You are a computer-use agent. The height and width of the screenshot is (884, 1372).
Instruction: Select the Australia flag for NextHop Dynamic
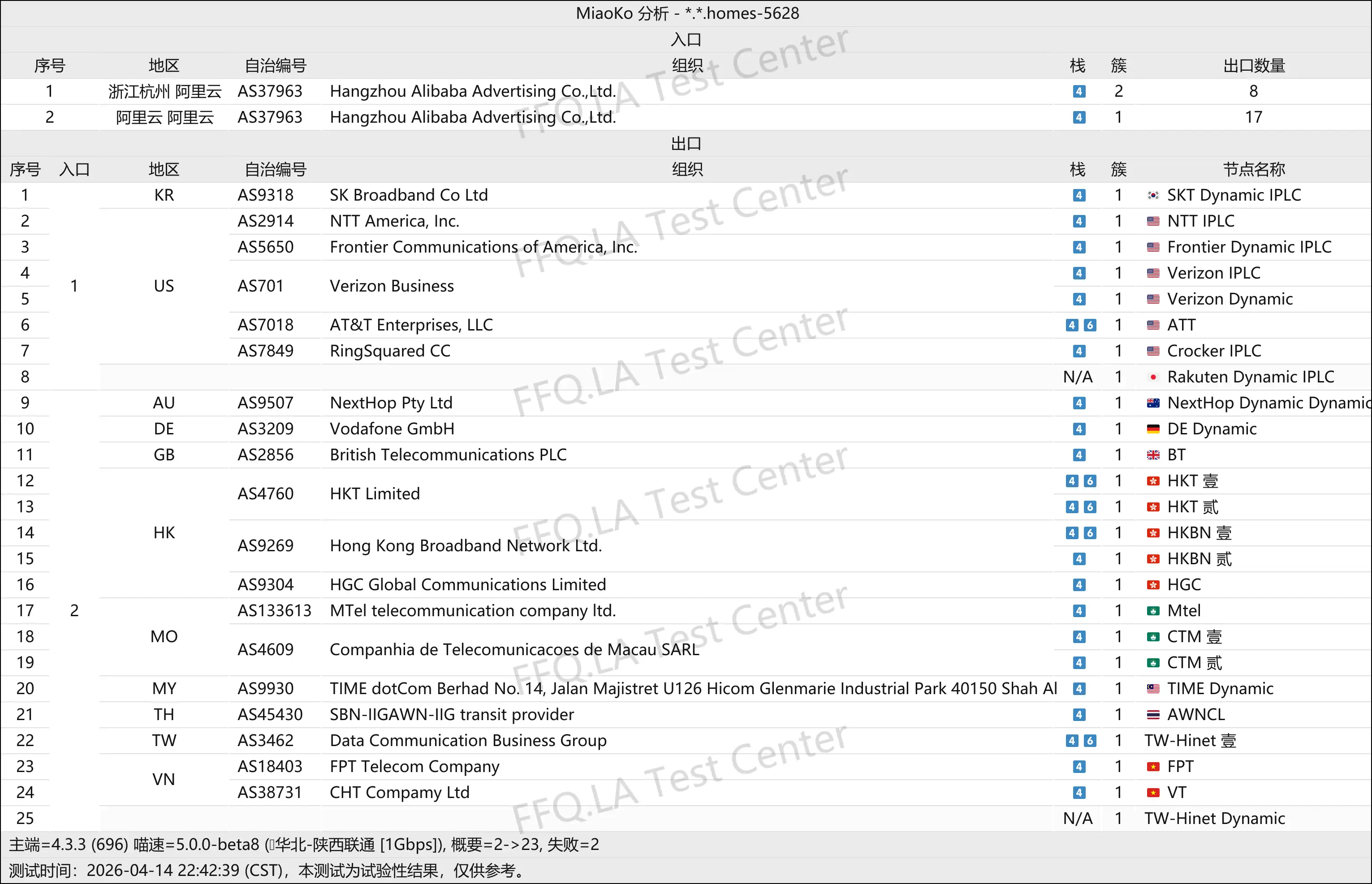tap(1152, 403)
